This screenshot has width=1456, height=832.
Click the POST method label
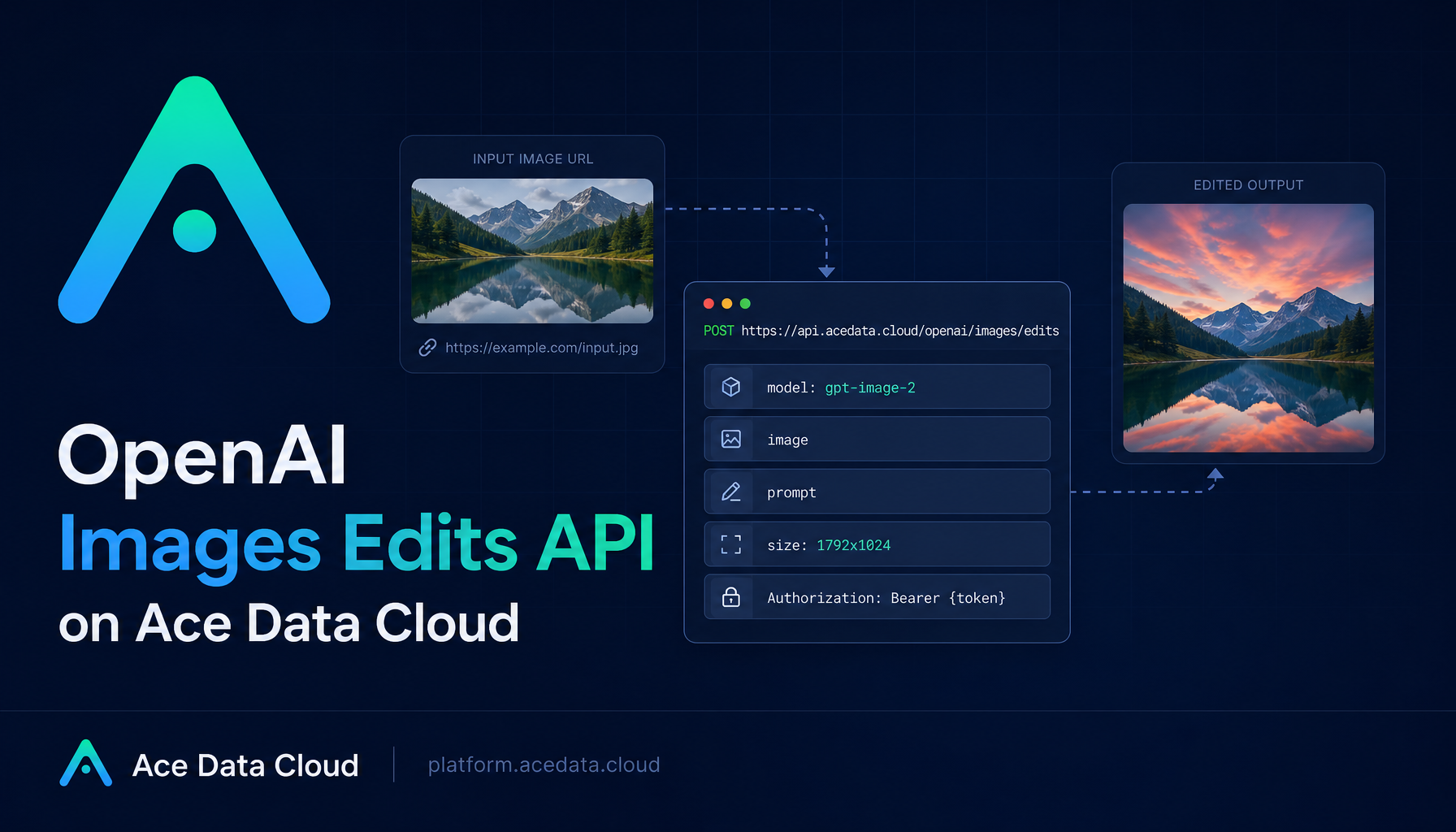718,331
